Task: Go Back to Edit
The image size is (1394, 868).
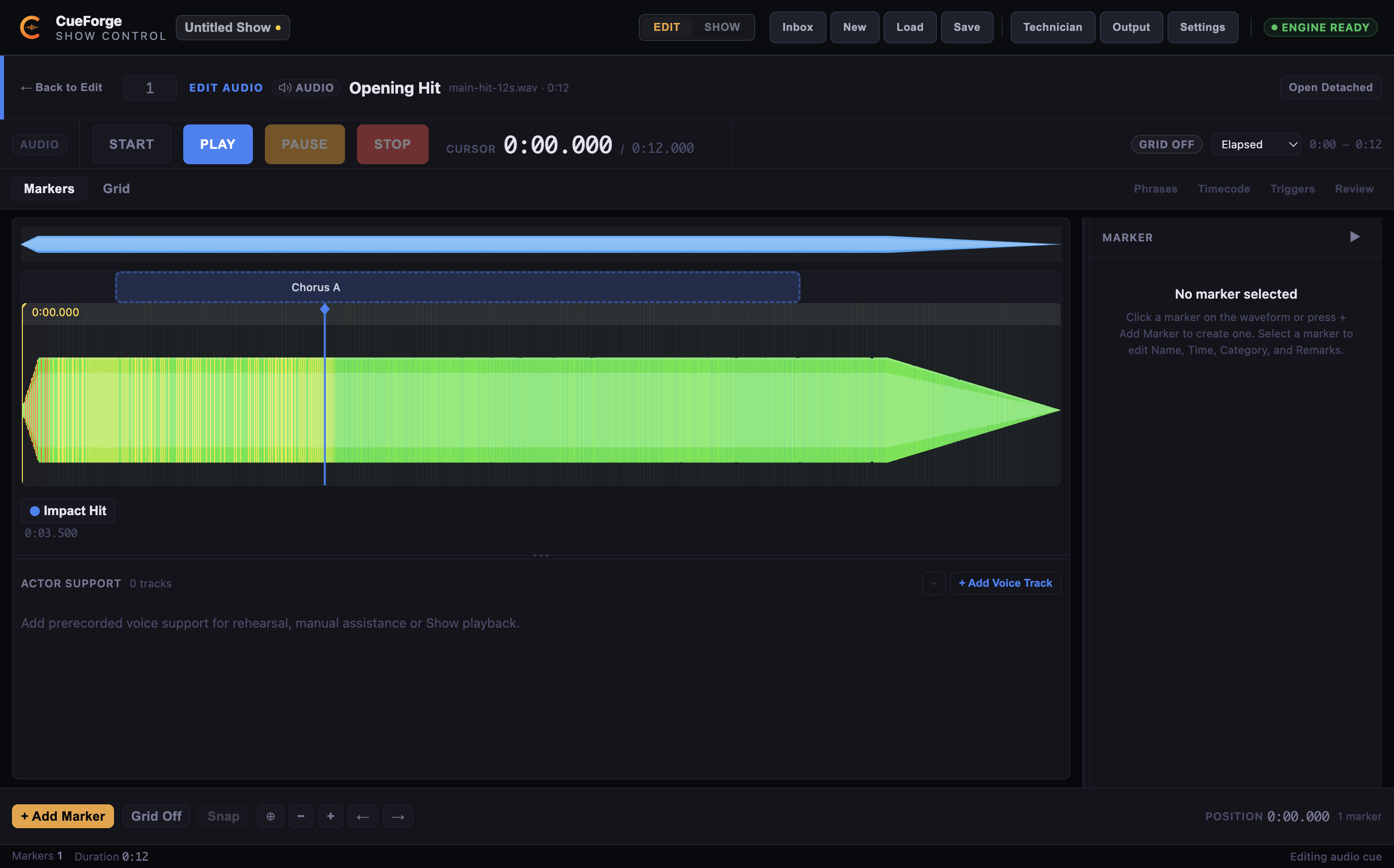Action: click(61, 87)
